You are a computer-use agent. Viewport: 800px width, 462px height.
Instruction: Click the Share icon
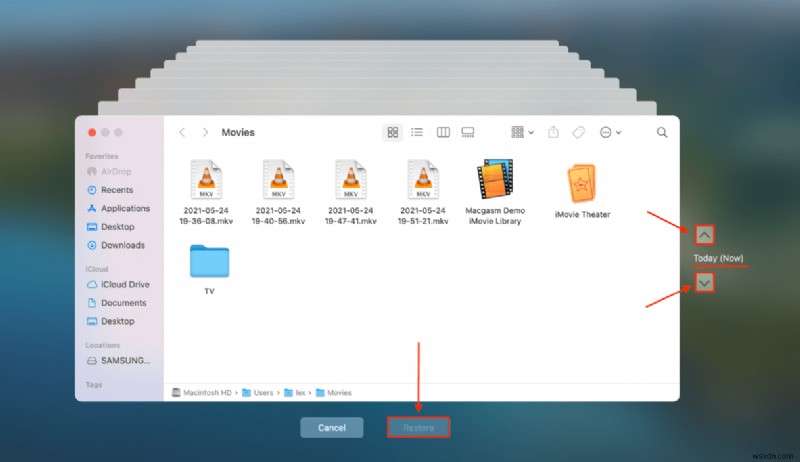(x=553, y=133)
